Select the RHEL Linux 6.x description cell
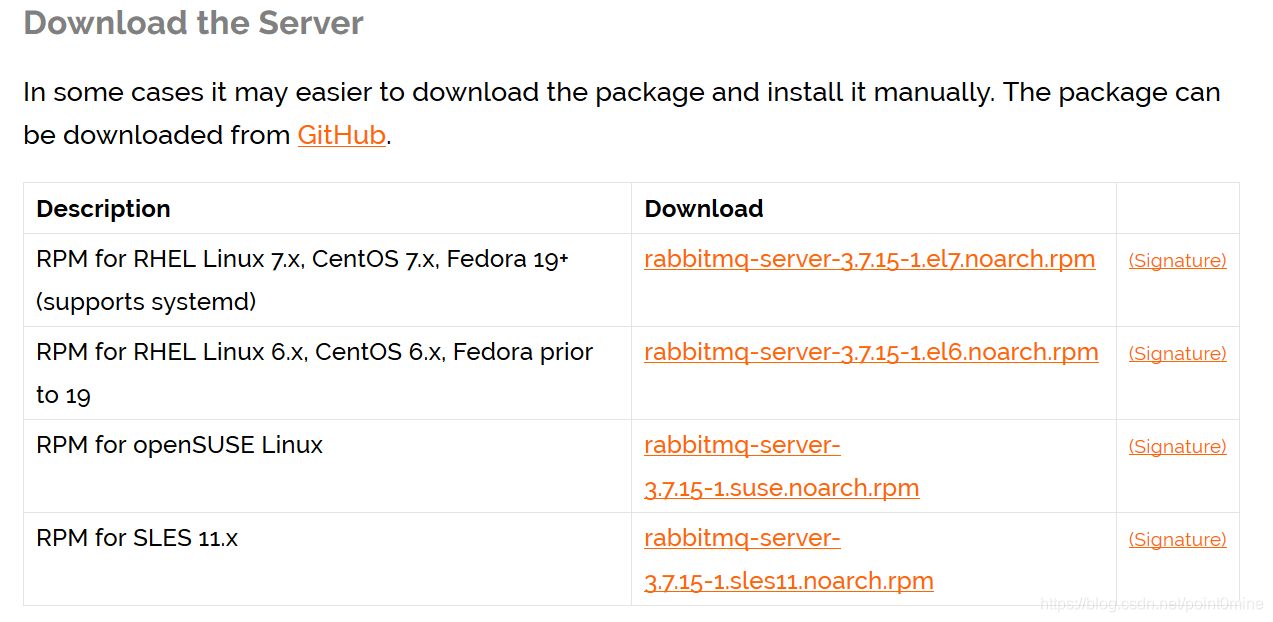Viewport: 1273px width, 622px height. coord(327,373)
